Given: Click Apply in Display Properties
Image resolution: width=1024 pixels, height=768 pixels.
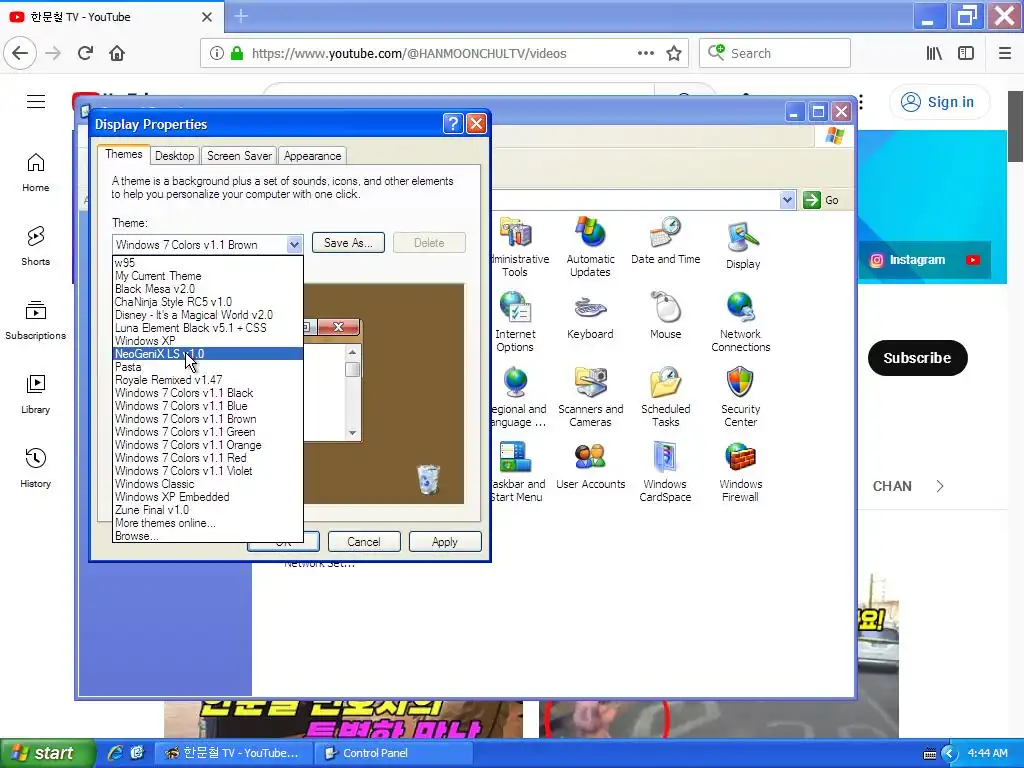Looking at the screenshot, I should pyautogui.click(x=445, y=541).
